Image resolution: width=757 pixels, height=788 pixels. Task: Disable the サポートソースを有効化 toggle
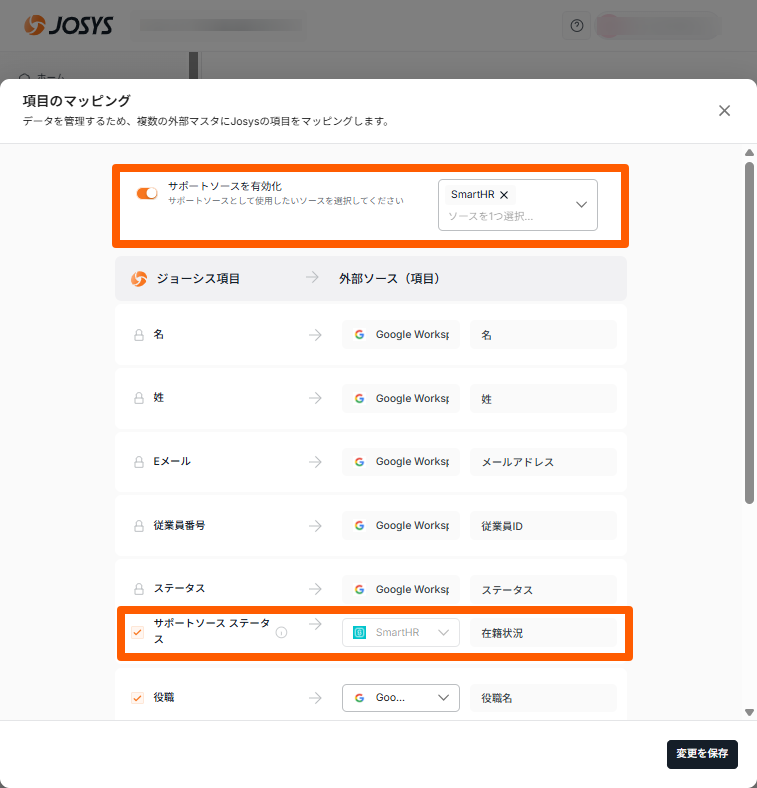147,193
